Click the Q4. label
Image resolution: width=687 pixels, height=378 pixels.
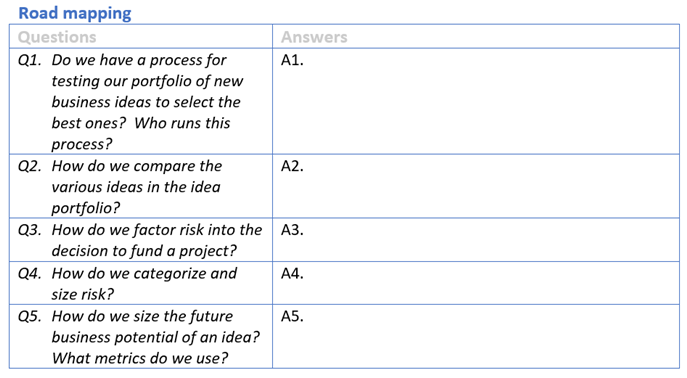pyautogui.click(x=29, y=273)
